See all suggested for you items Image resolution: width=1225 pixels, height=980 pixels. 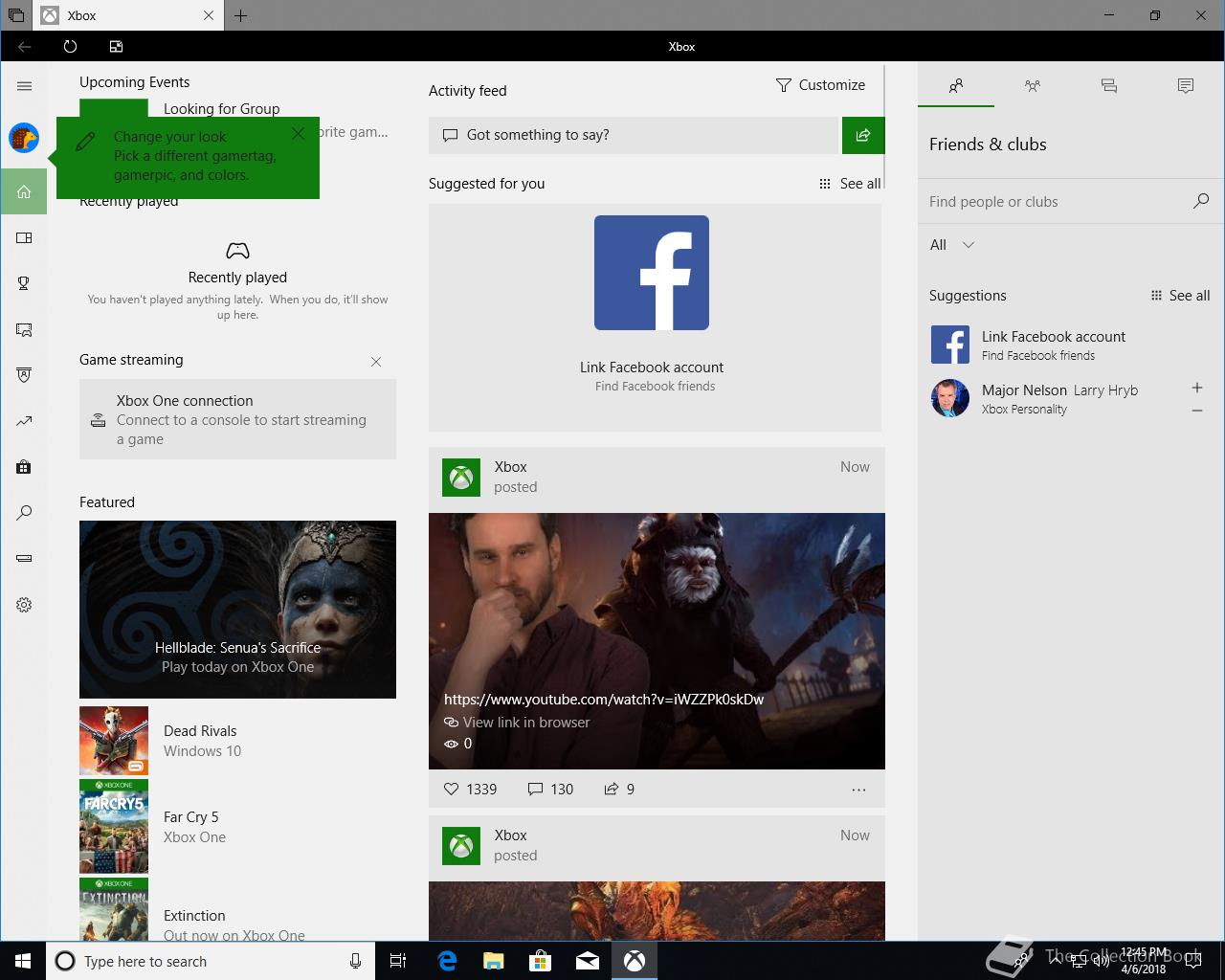point(850,184)
